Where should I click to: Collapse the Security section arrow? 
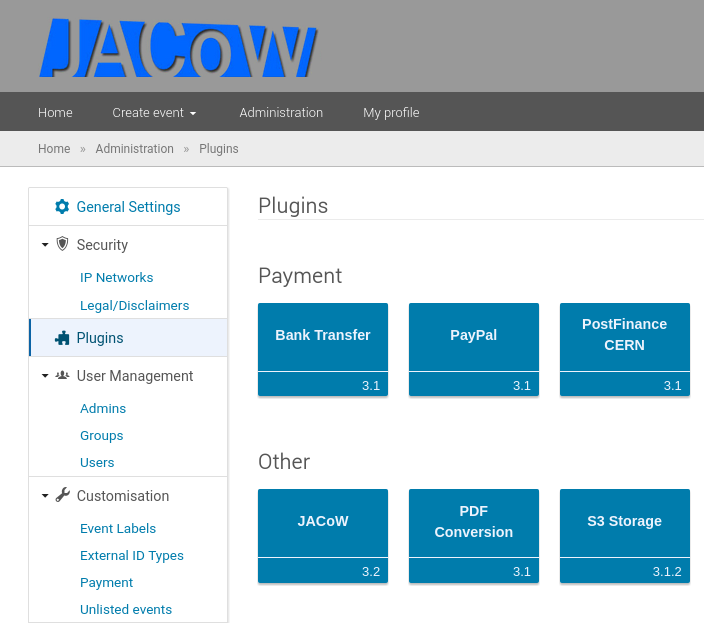(45, 245)
